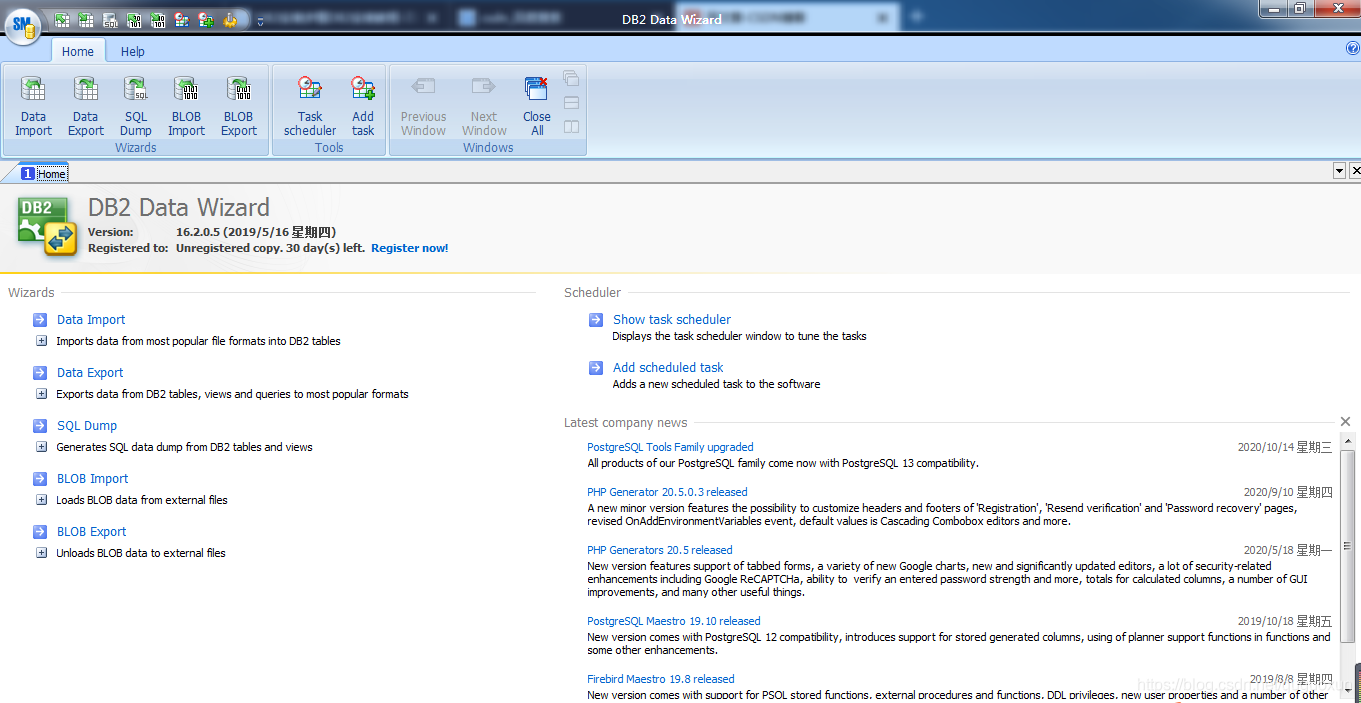
Task: Click Next Window ribbon button
Action: tap(485, 106)
